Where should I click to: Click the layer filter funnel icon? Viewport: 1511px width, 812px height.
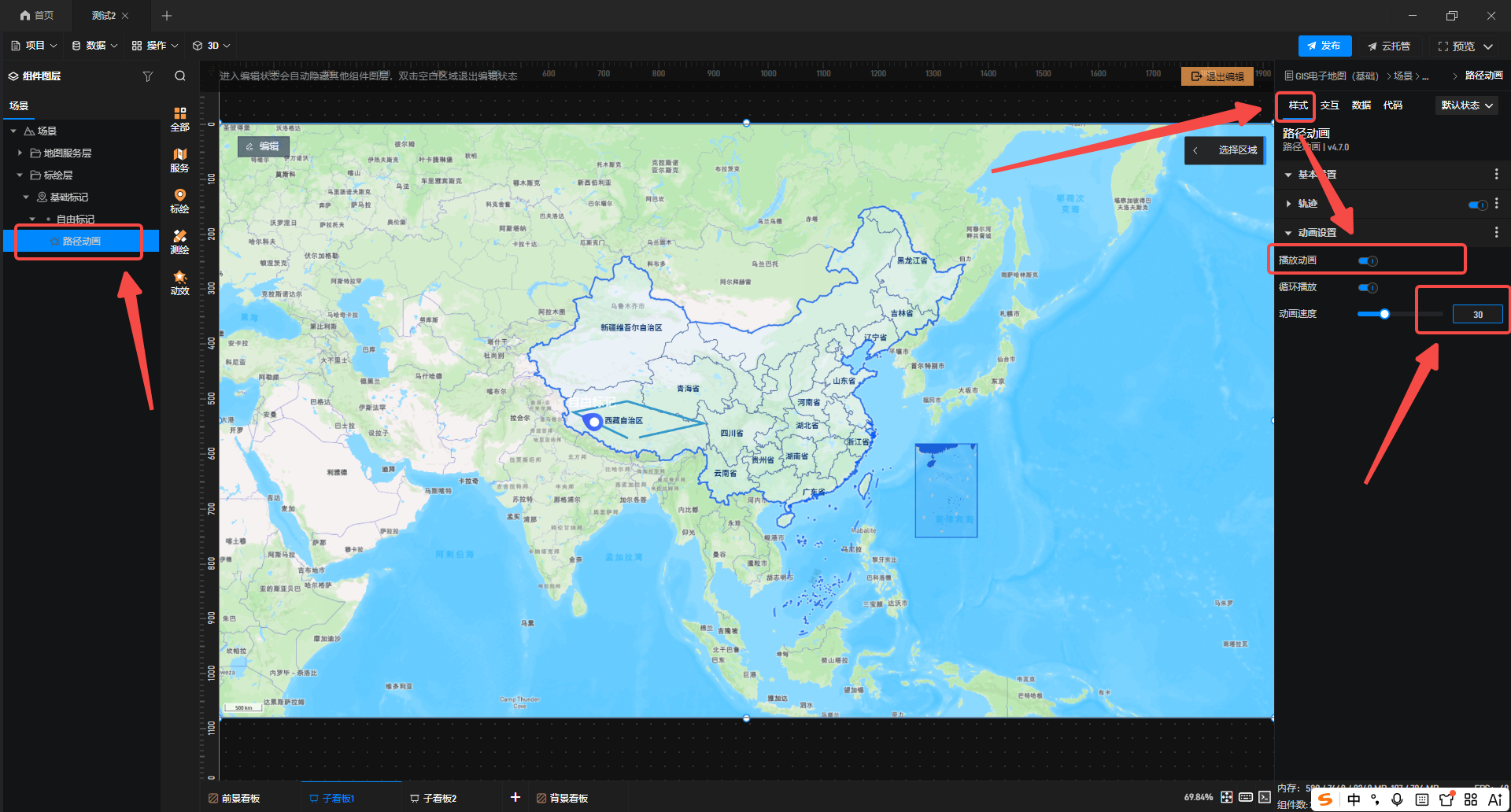pos(147,76)
